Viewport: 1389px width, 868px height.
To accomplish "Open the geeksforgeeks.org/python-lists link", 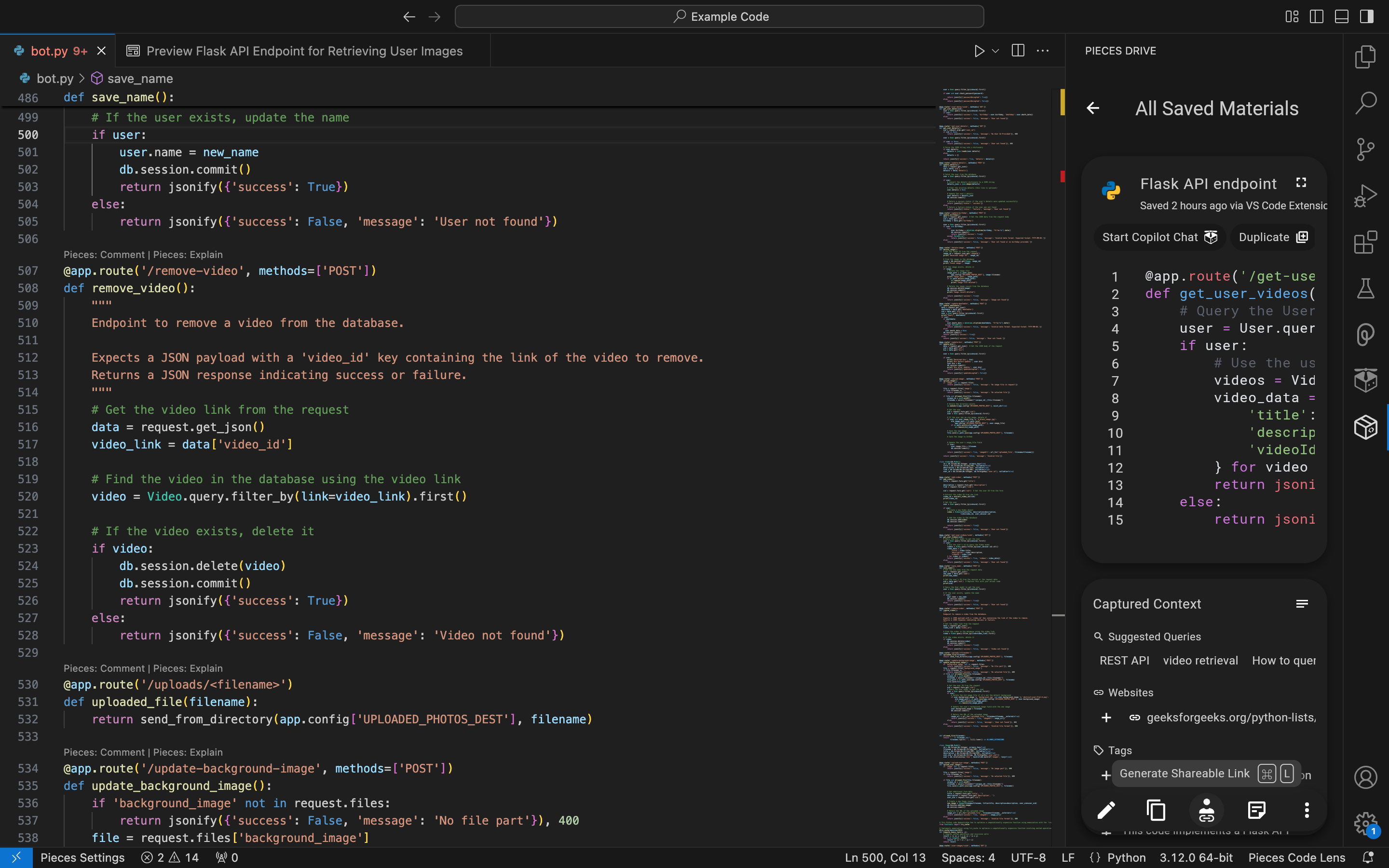I will pyautogui.click(x=1231, y=718).
